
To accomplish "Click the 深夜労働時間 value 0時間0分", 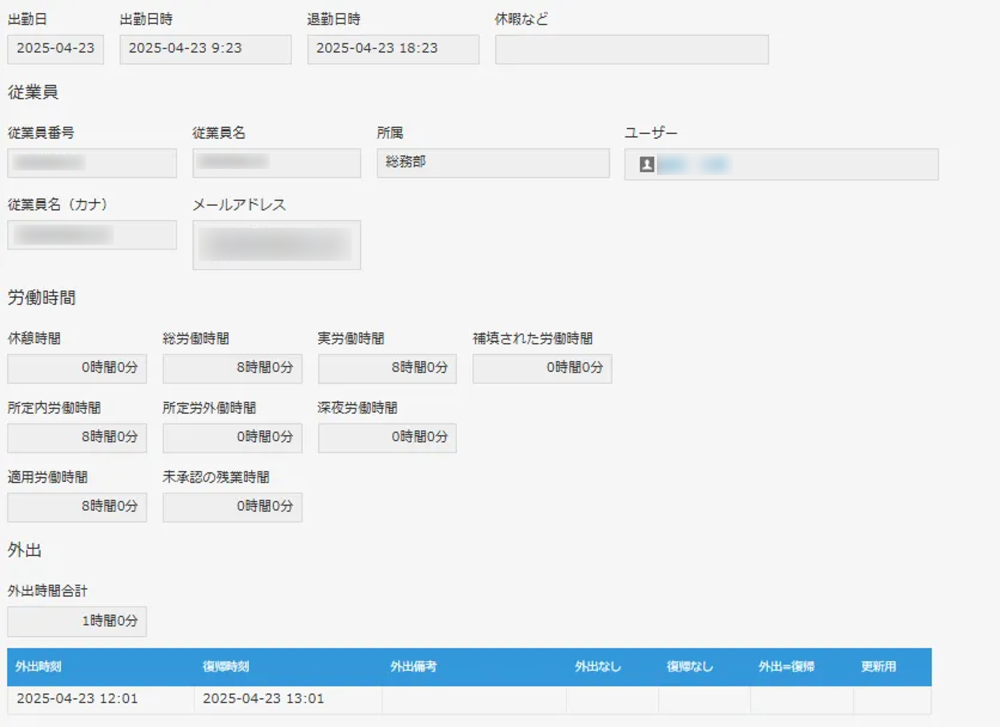I will pos(387,438).
